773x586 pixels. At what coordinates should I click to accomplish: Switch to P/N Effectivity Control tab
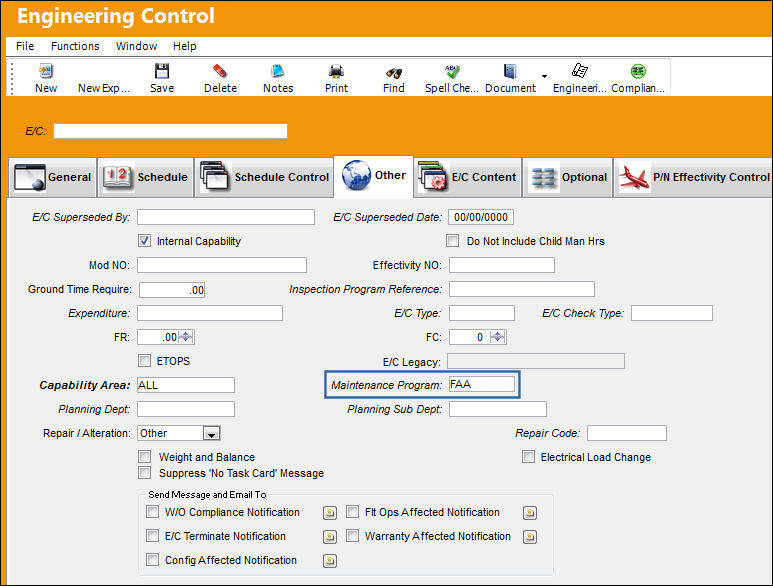coord(693,177)
